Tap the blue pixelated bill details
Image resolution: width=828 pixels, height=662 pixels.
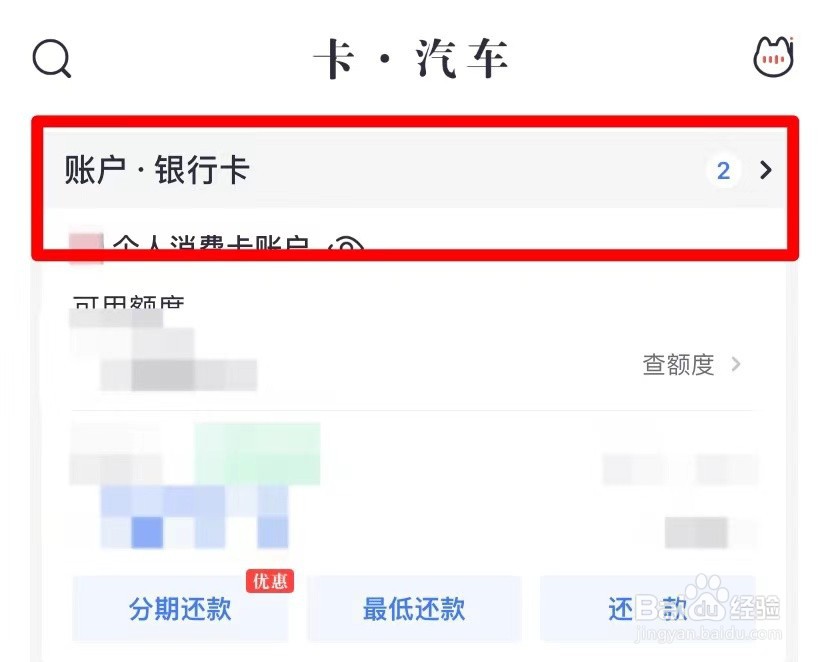pyautogui.click(x=194, y=517)
